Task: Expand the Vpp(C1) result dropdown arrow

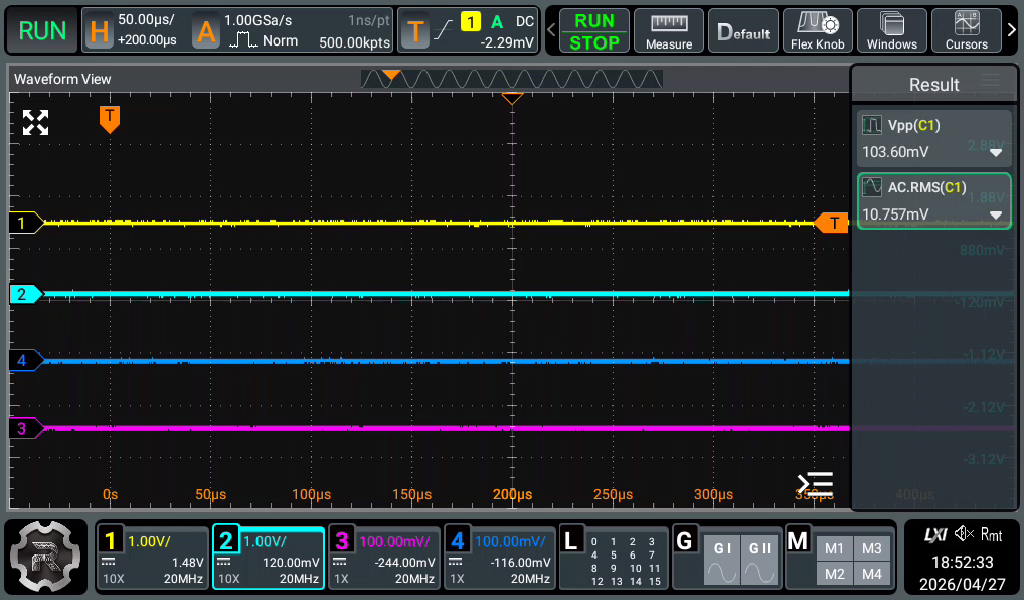Action: coord(995,153)
